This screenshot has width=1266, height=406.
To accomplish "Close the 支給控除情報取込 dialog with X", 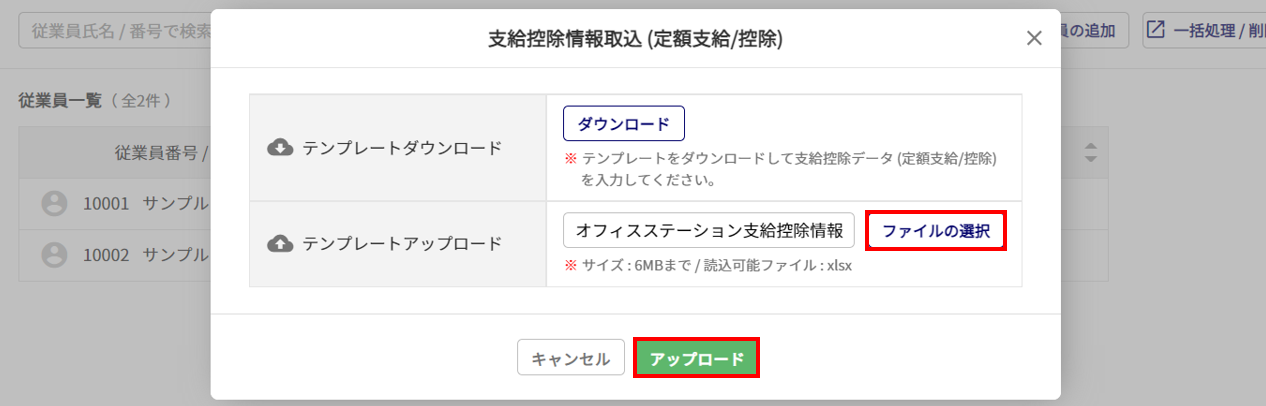I will click(x=1035, y=39).
